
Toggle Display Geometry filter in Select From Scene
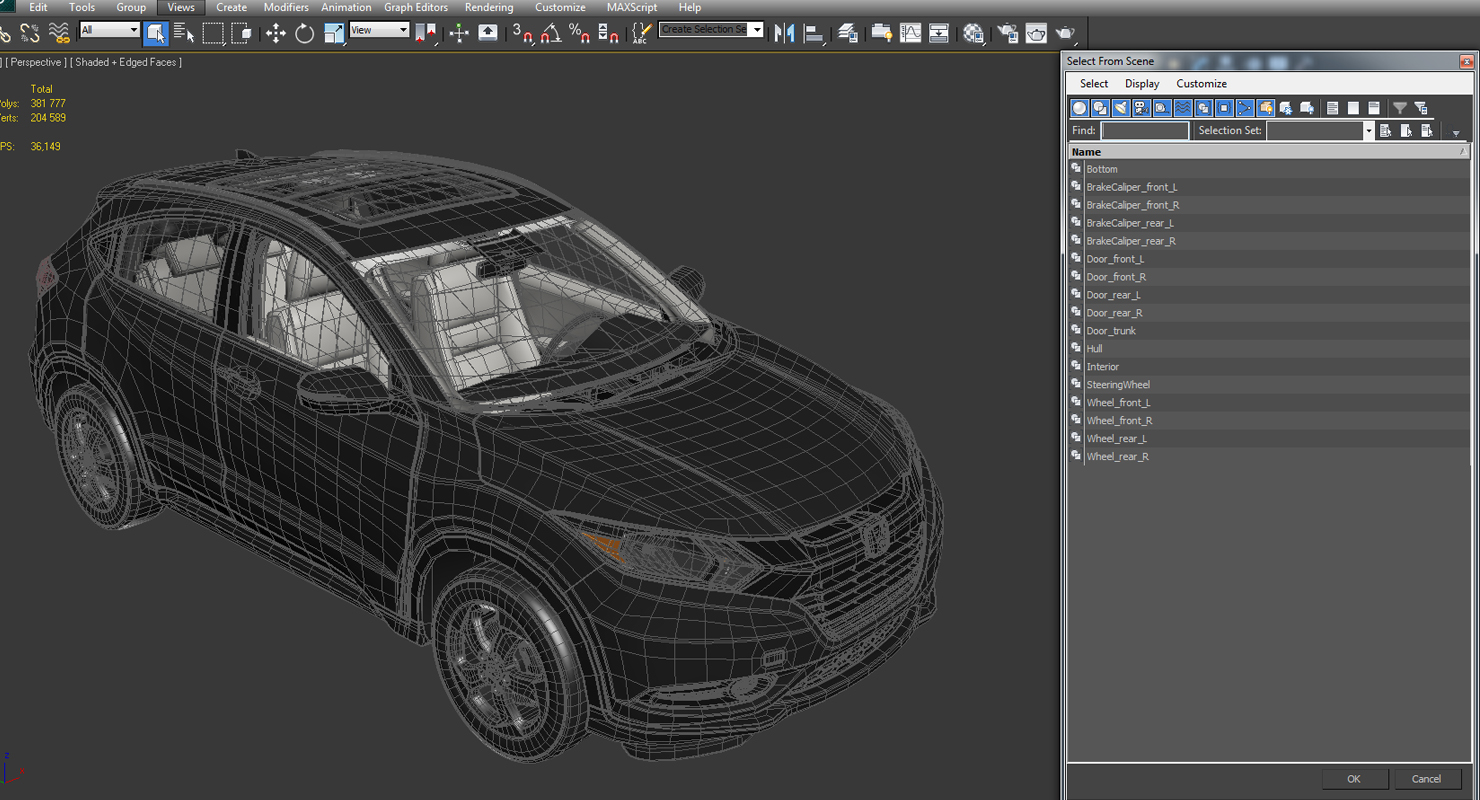tap(1079, 108)
